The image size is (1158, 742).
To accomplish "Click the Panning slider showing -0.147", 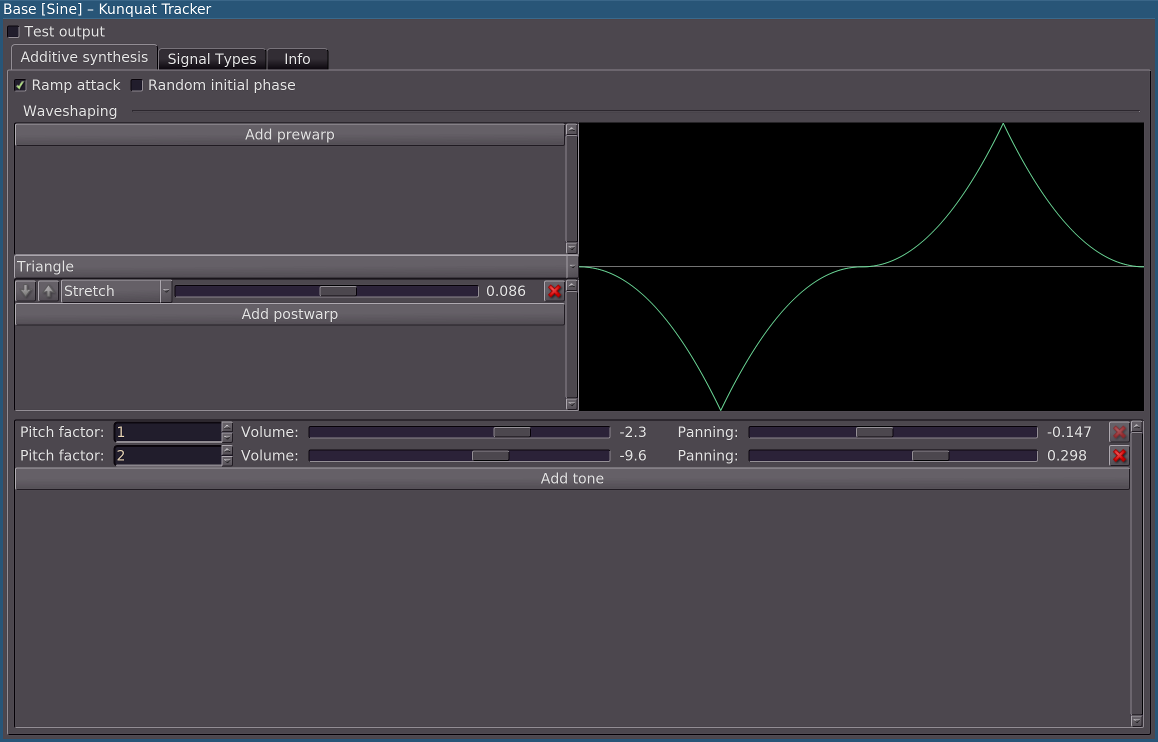I will click(893, 432).
